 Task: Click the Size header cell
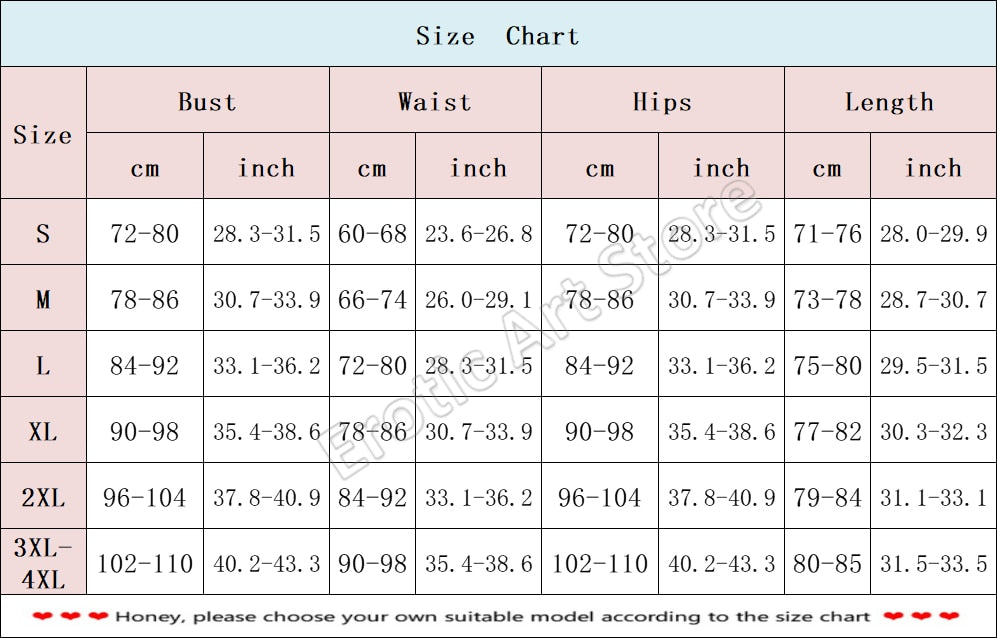[x=43, y=134]
